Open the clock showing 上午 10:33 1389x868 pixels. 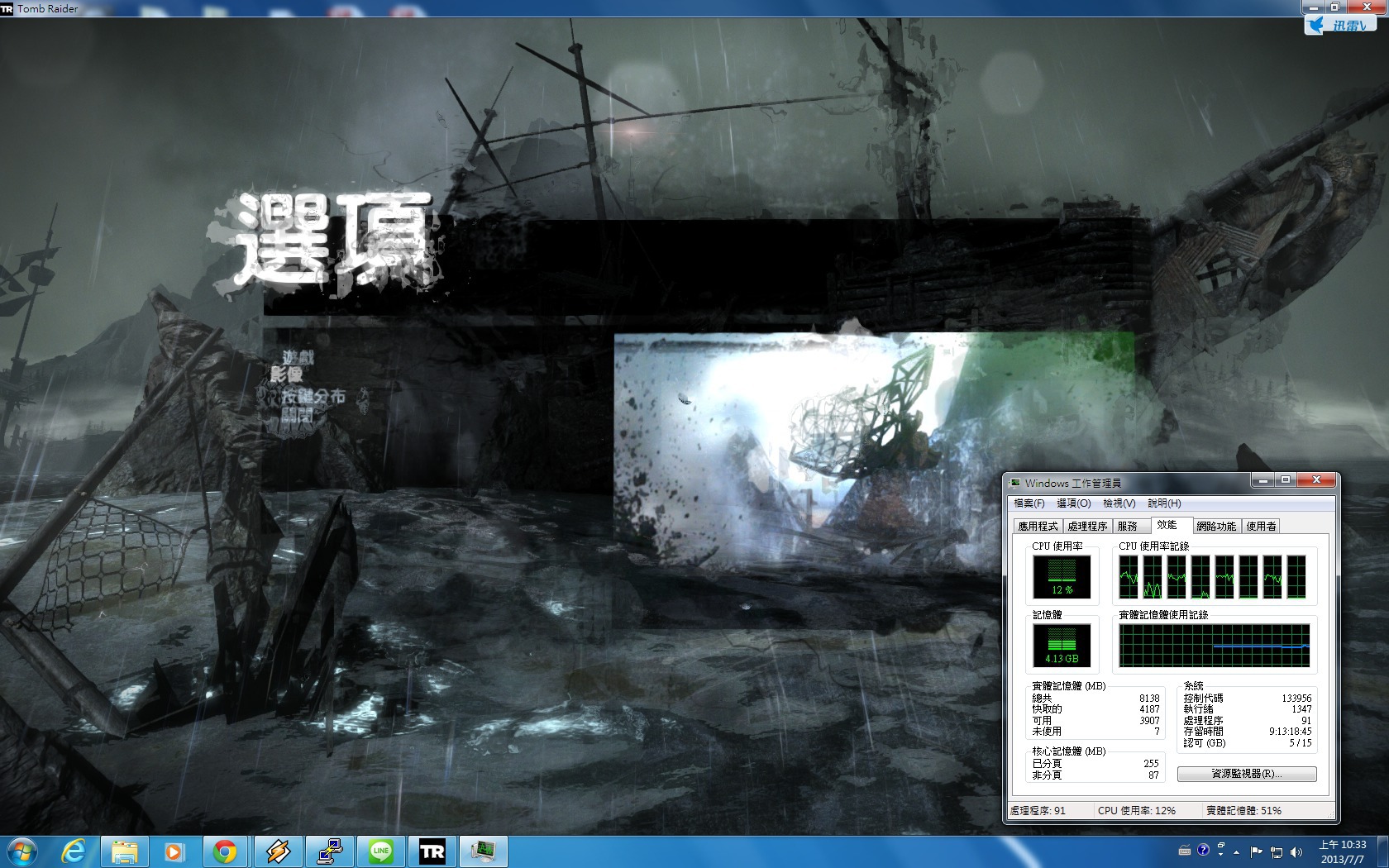click(1343, 851)
